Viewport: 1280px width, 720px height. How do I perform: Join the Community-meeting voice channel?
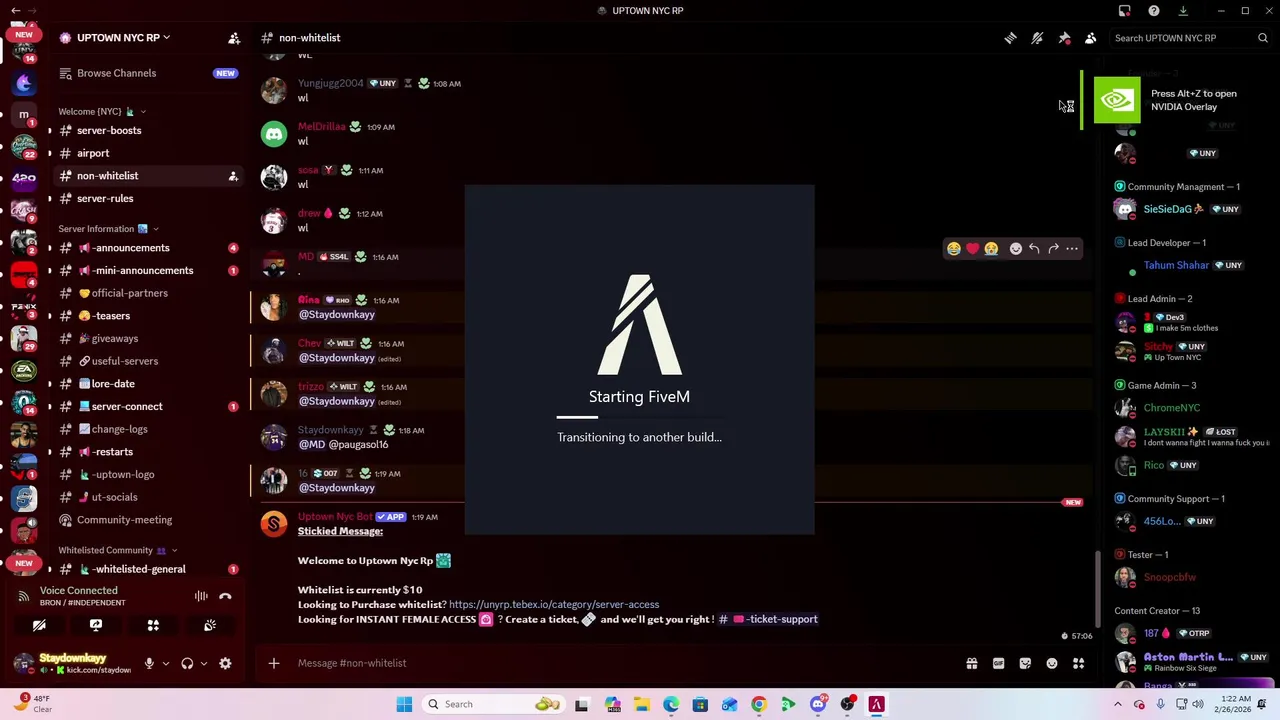coord(124,520)
